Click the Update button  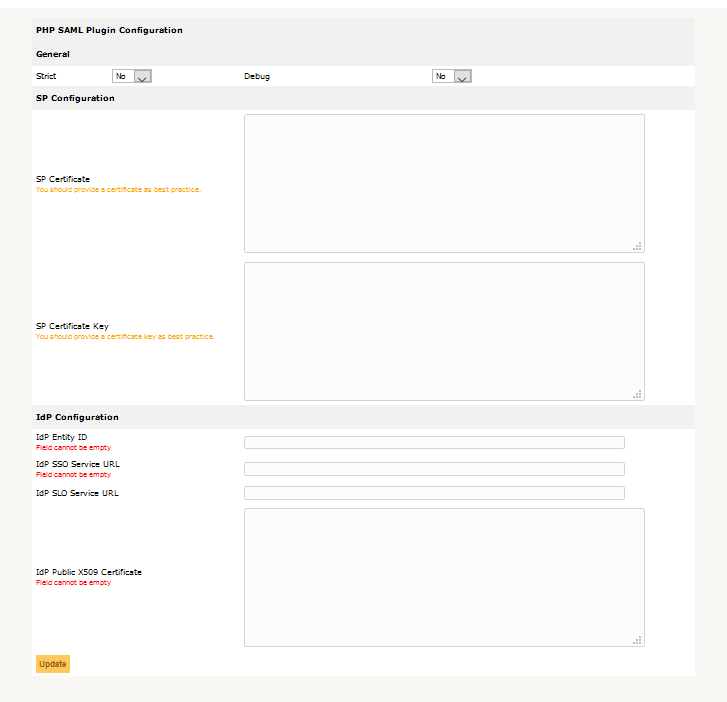click(x=53, y=664)
